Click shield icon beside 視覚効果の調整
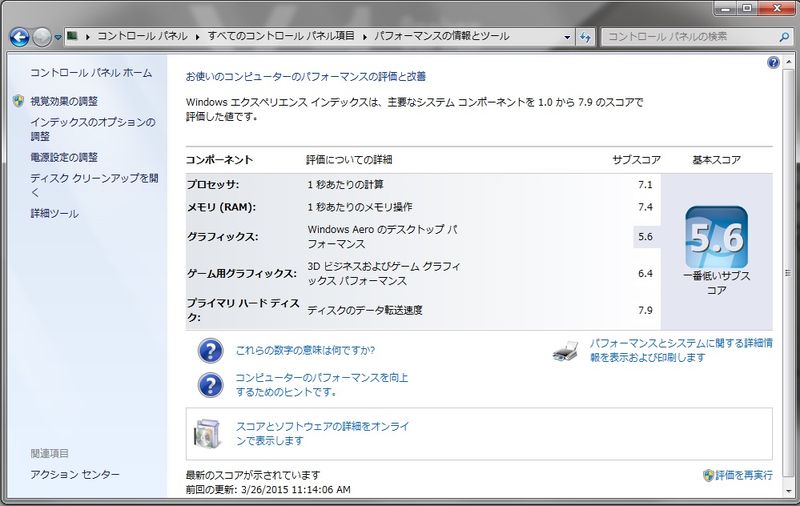This screenshot has width=800, height=506. [x=18, y=100]
